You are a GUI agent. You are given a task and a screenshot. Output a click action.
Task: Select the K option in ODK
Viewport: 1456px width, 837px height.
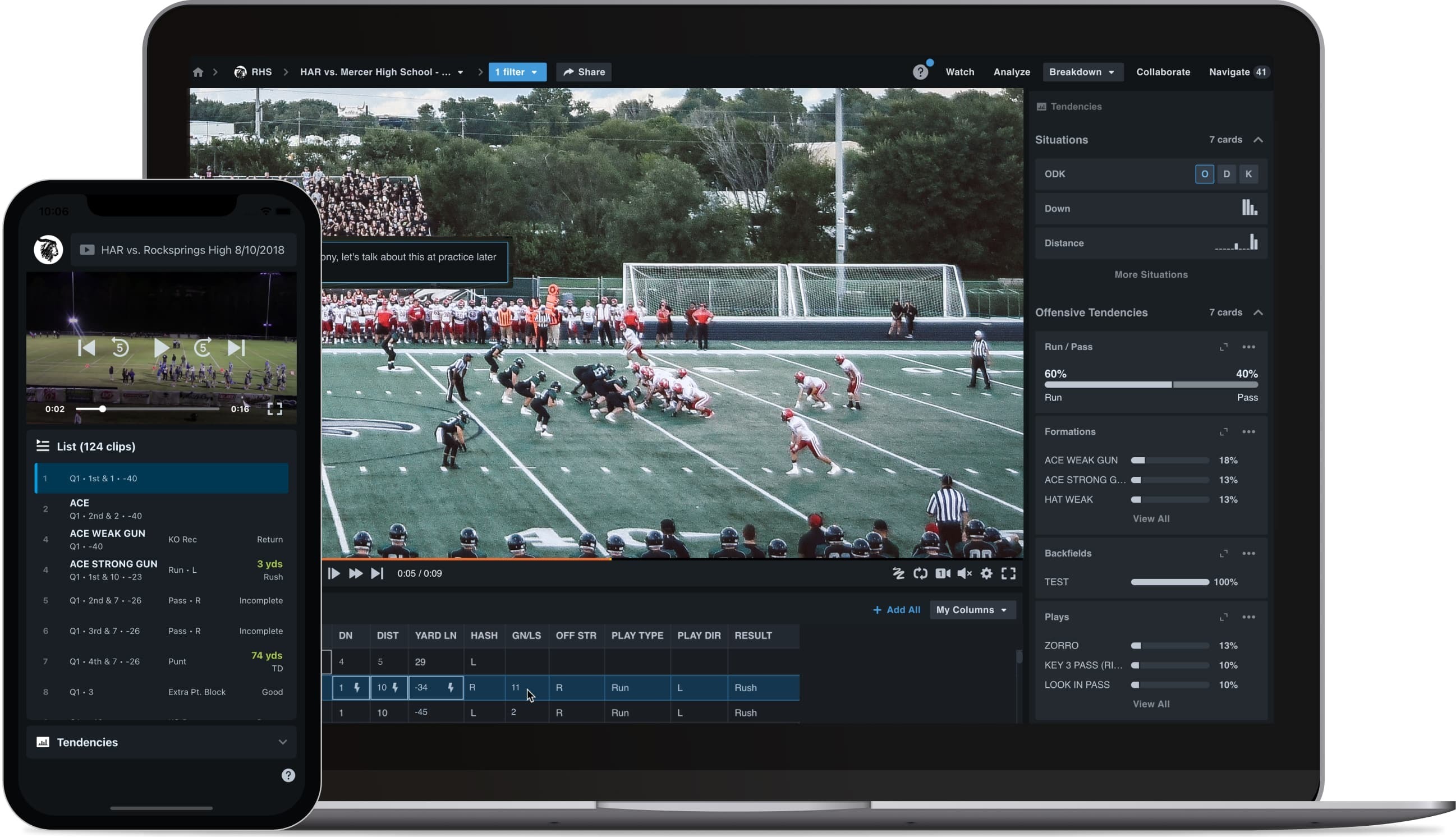click(x=1248, y=173)
